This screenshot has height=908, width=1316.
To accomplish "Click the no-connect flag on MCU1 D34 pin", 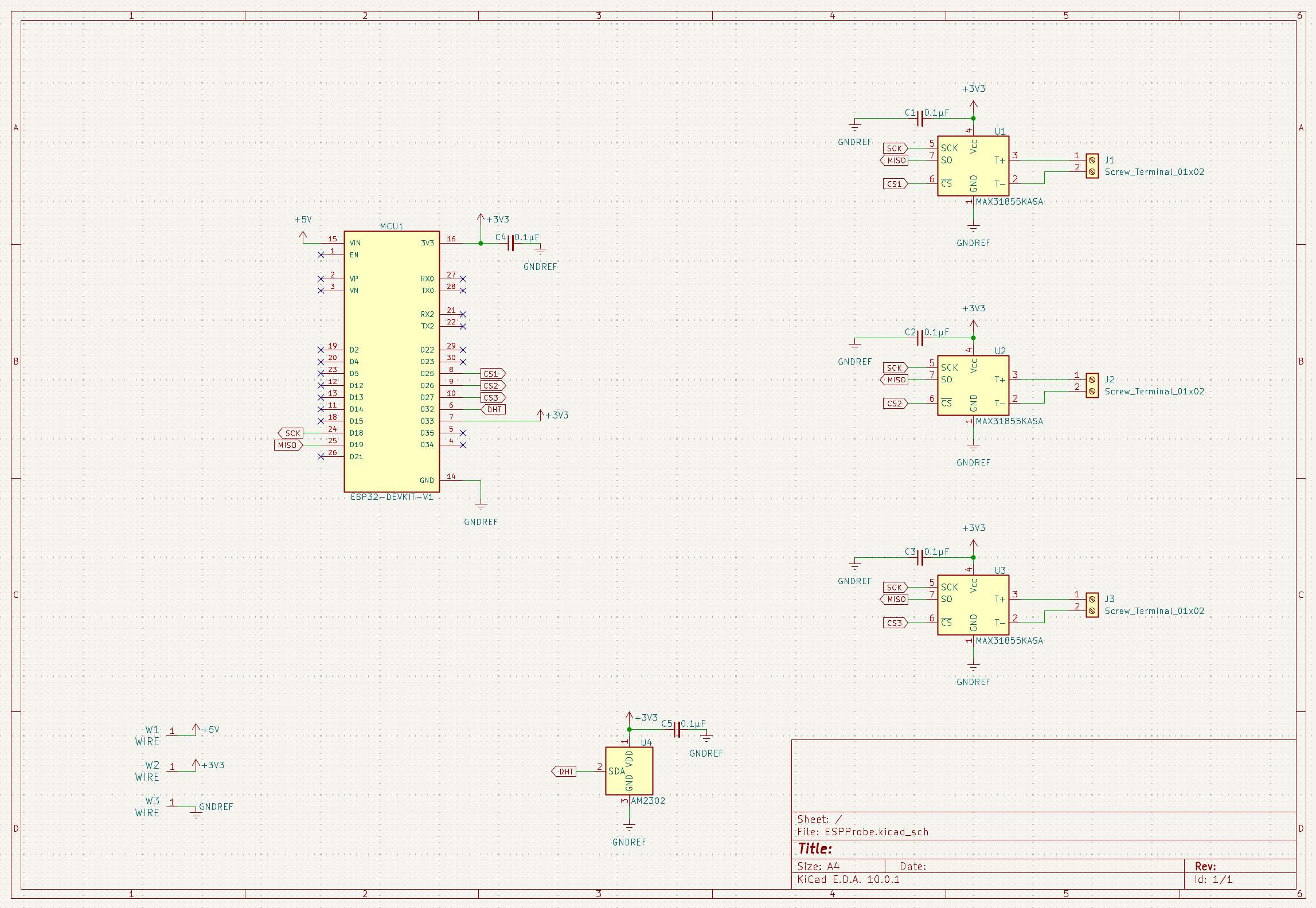I will (x=463, y=445).
